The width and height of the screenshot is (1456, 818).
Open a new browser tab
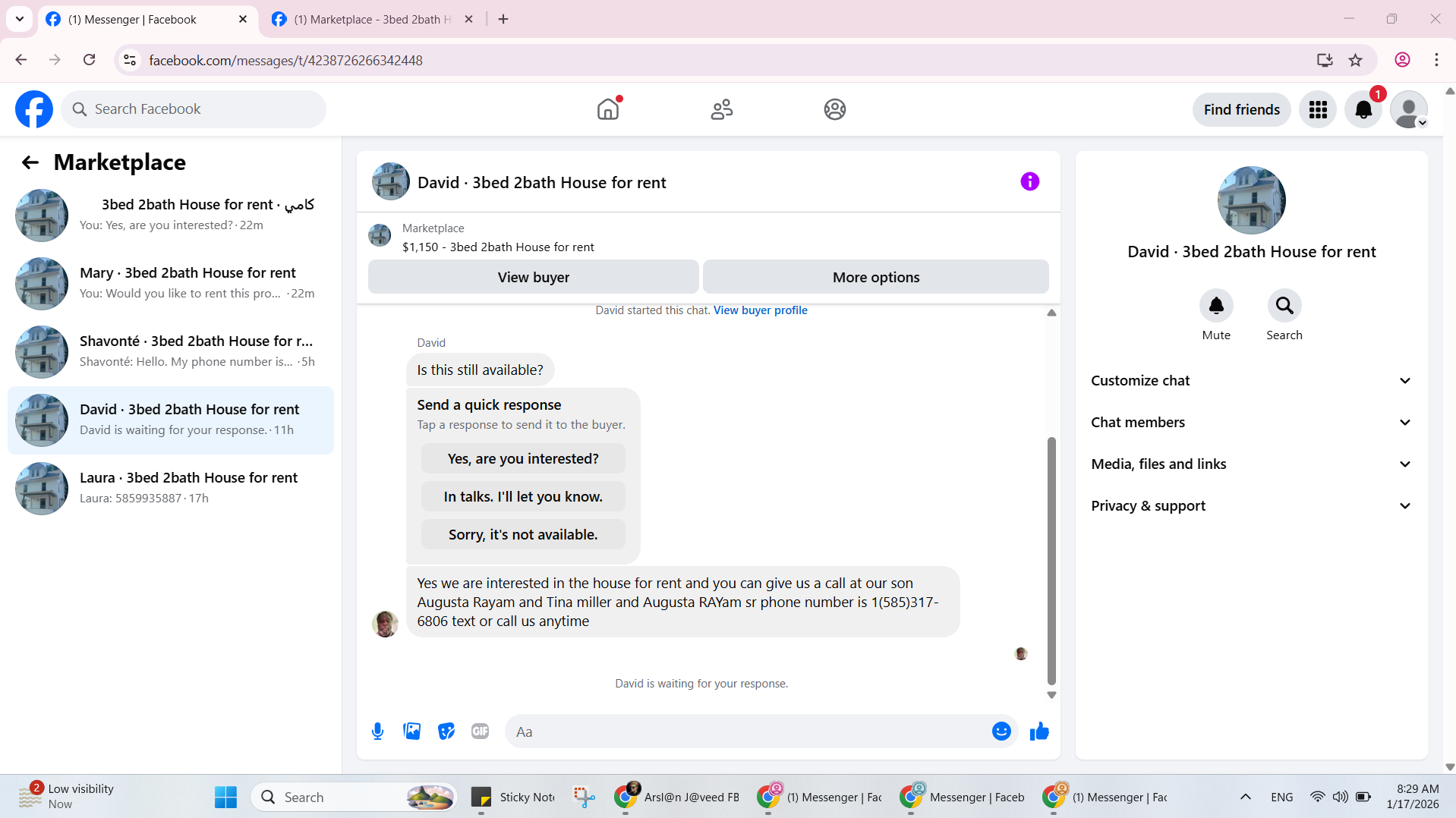point(503,19)
